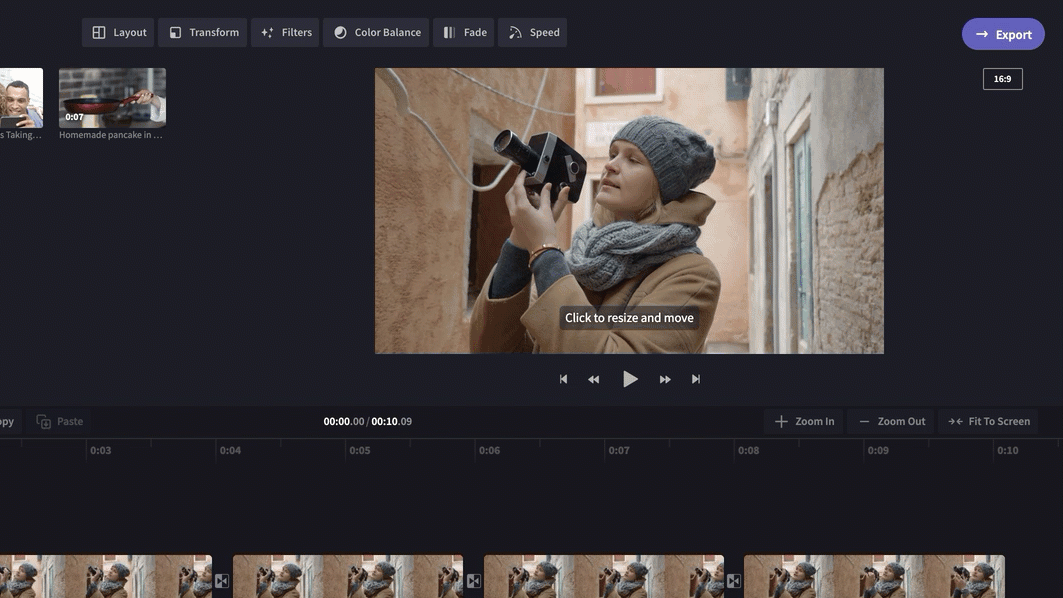This screenshot has height=598, width=1063.
Task: Fast forward the video playback
Action: [665, 379]
